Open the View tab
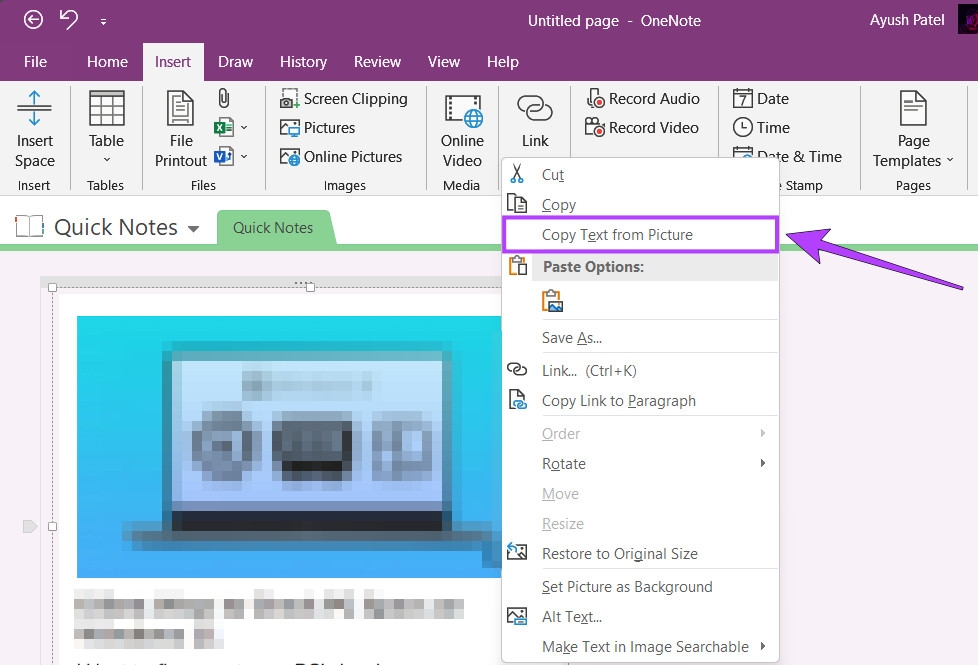The height and width of the screenshot is (665, 978). (443, 62)
